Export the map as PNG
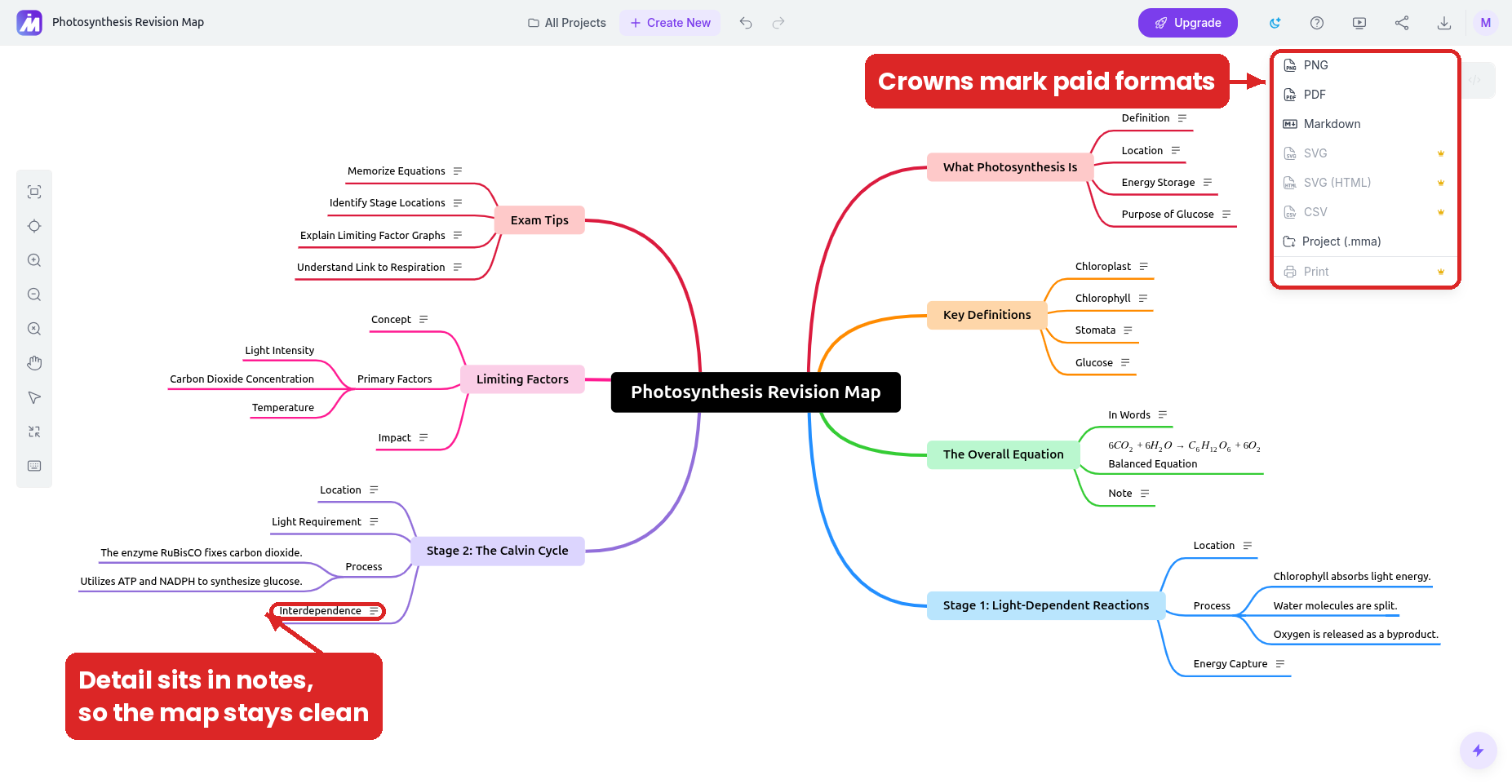 pyautogui.click(x=1365, y=65)
